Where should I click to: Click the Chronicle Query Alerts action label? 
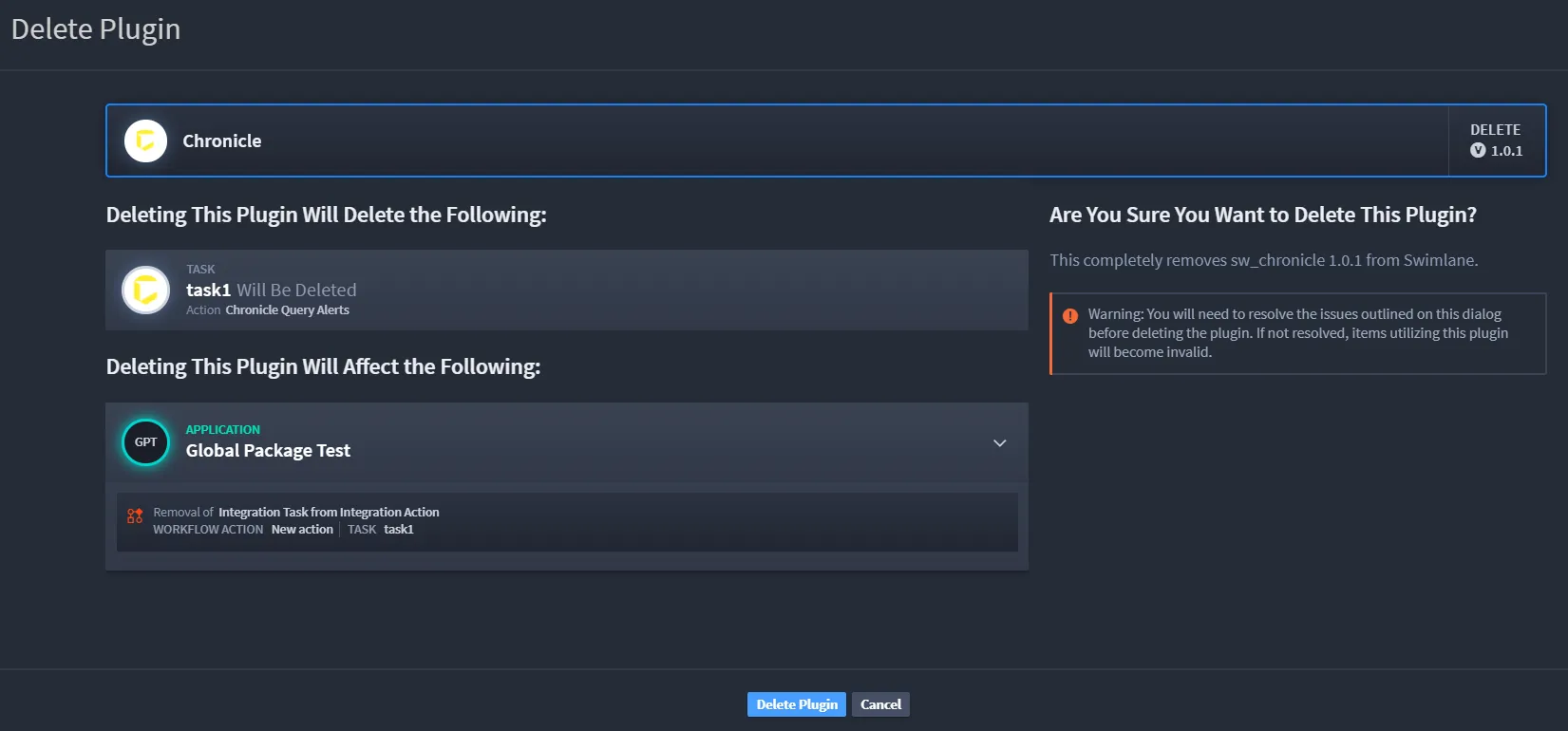coord(287,309)
